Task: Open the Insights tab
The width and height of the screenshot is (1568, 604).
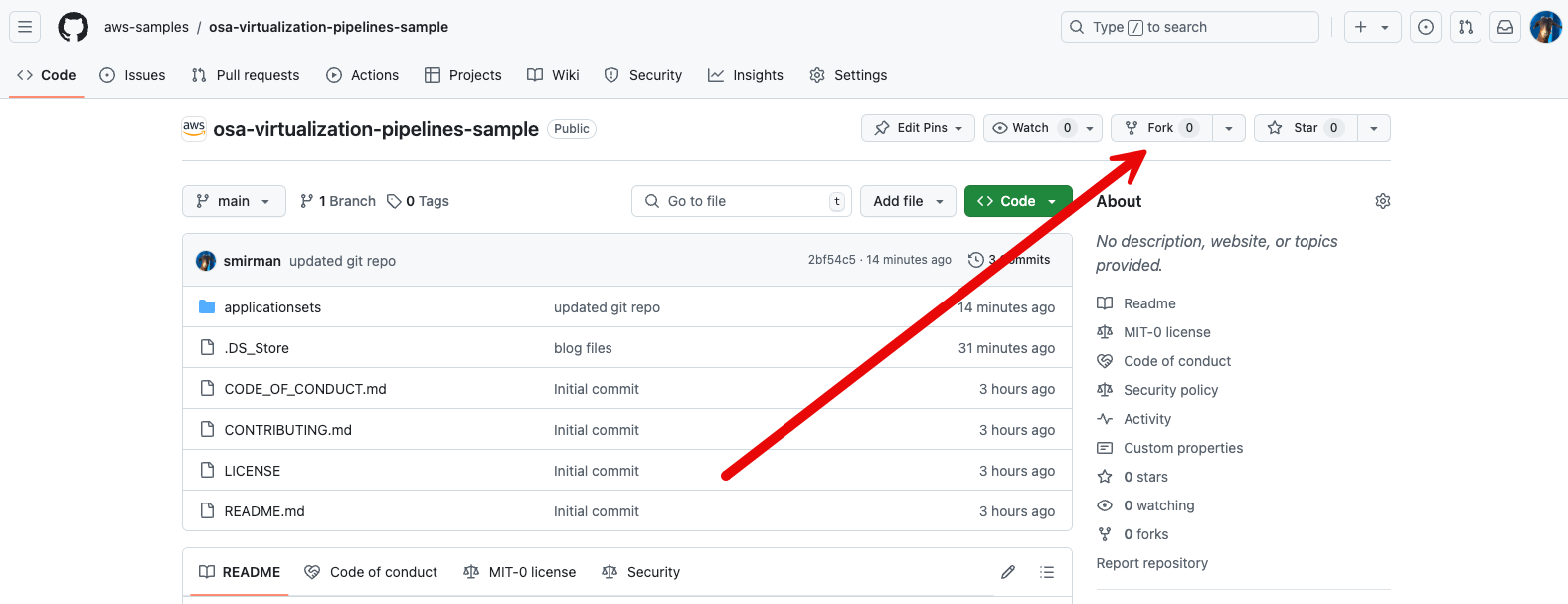Action: pos(746,75)
